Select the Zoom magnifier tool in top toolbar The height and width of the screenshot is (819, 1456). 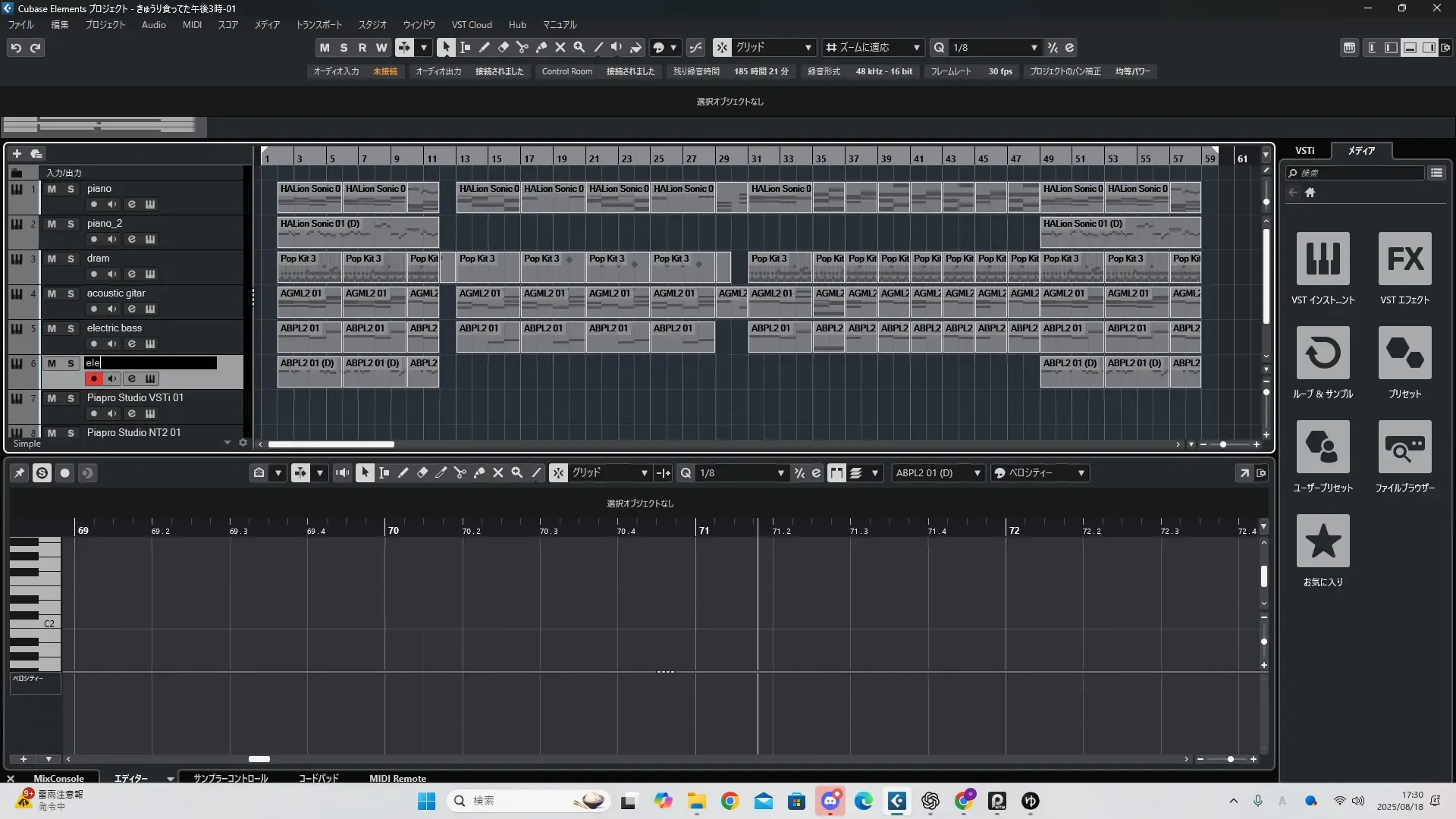click(x=579, y=48)
